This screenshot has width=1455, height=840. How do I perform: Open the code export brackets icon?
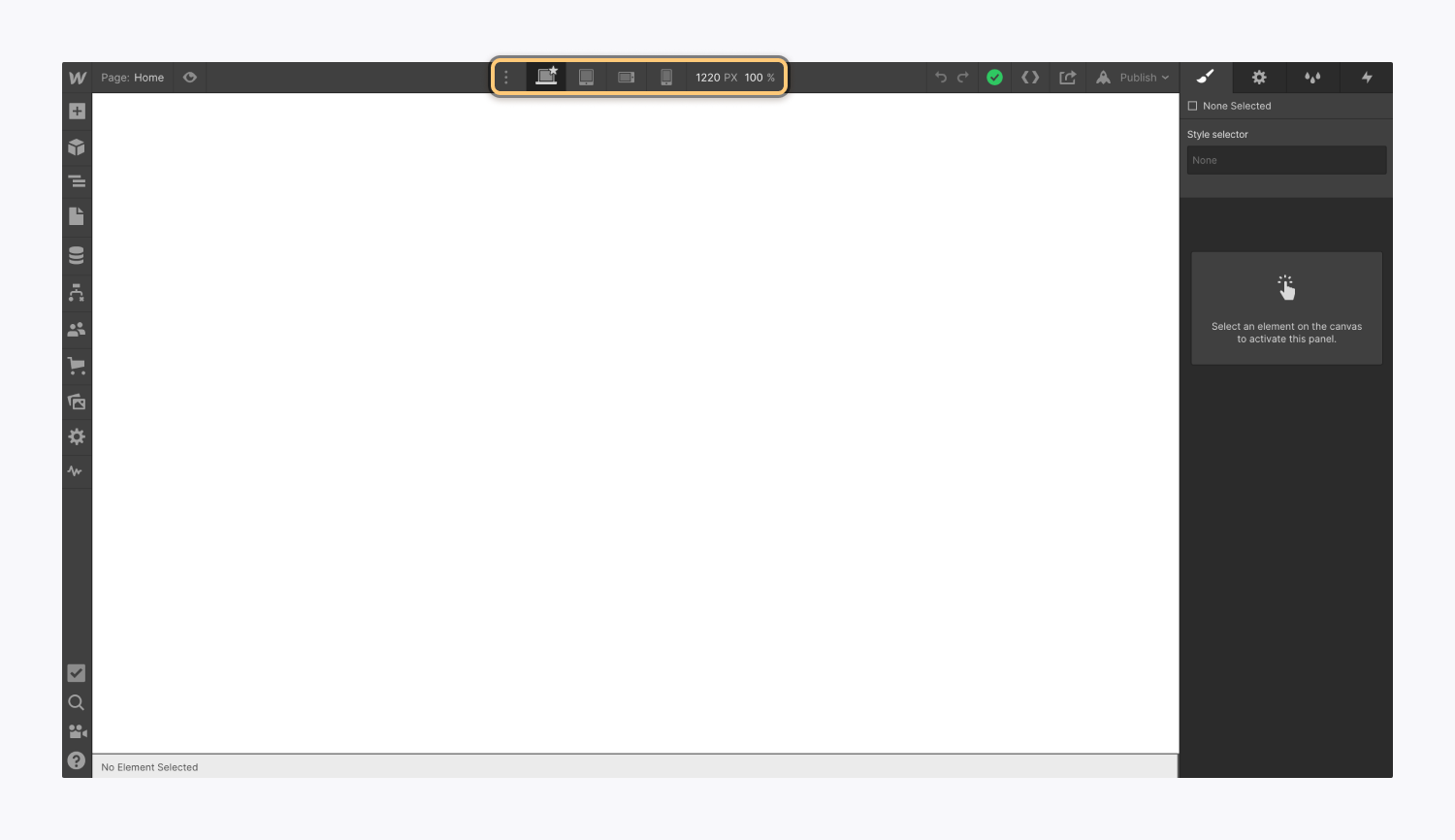[1031, 78]
